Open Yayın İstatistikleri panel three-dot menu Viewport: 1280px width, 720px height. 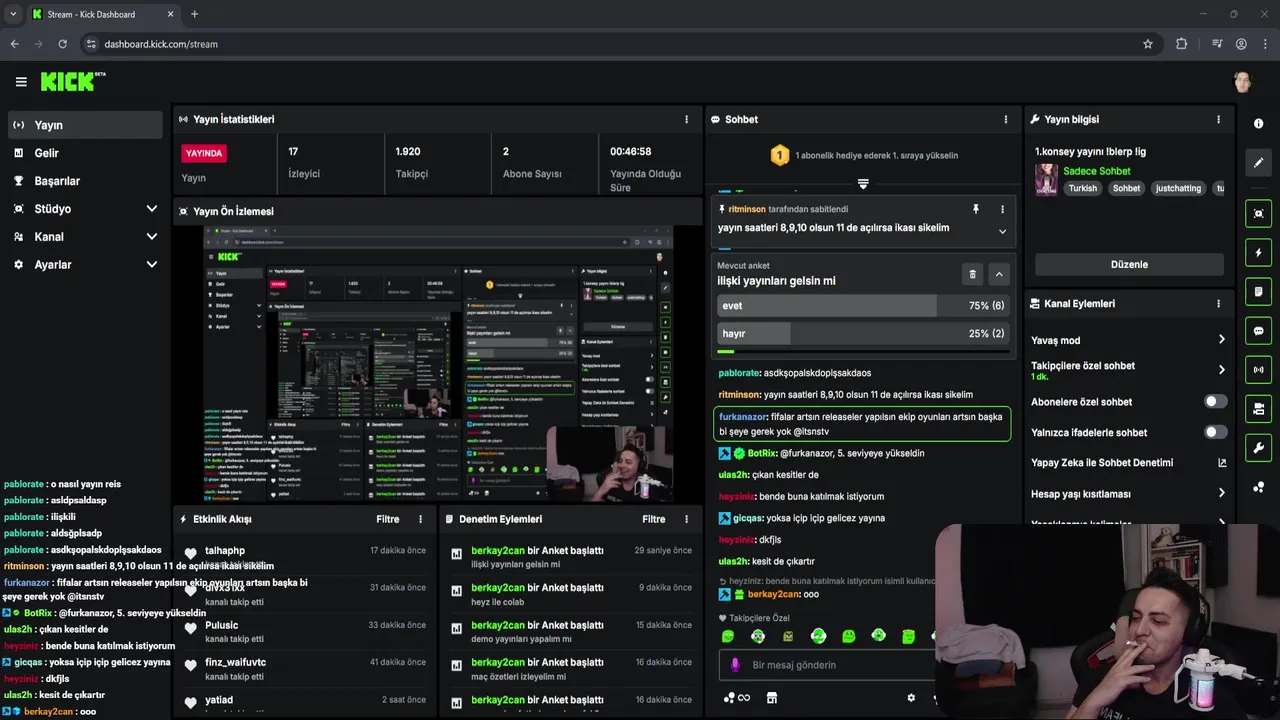coord(686,119)
